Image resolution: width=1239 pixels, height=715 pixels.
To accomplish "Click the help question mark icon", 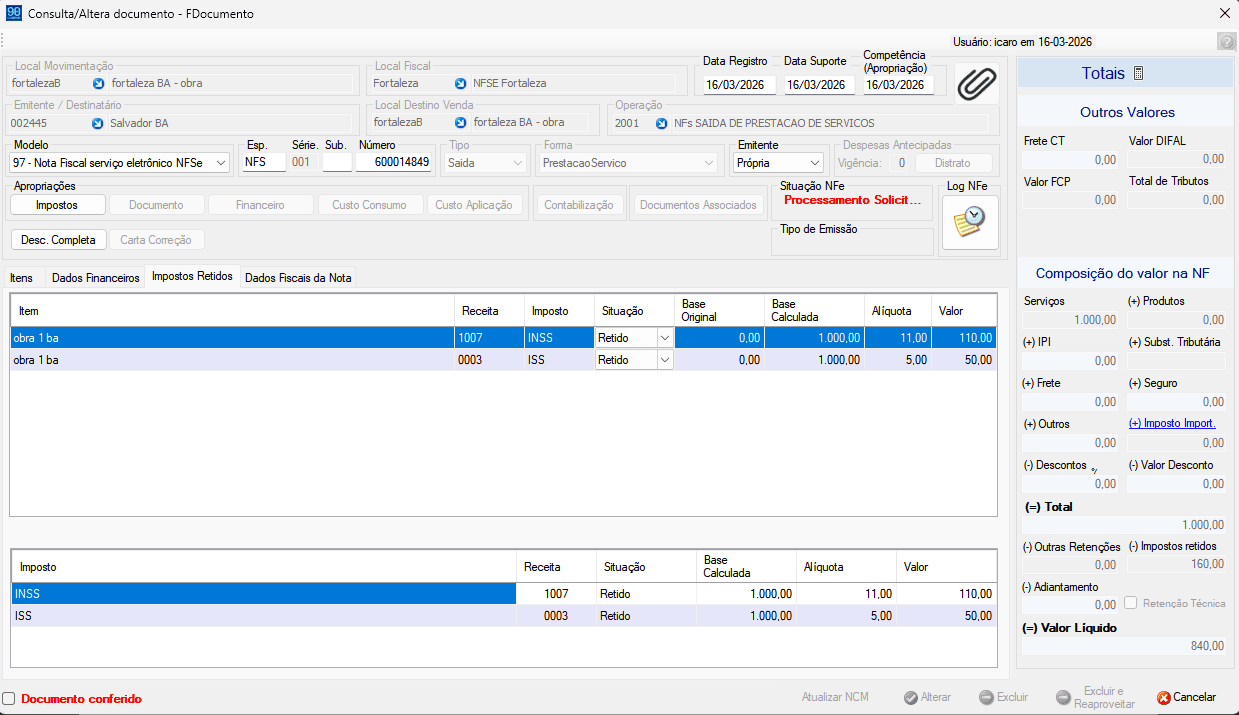I will (x=1226, y=42).
